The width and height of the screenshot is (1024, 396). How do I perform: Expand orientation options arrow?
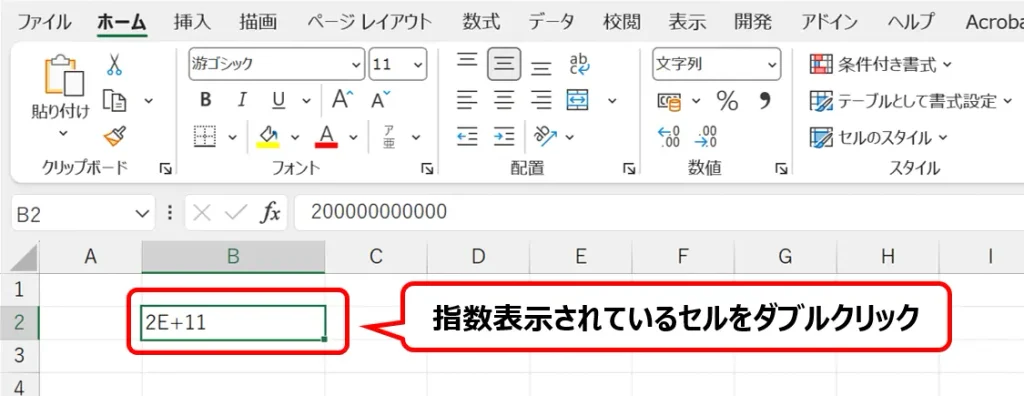point(569,137)
